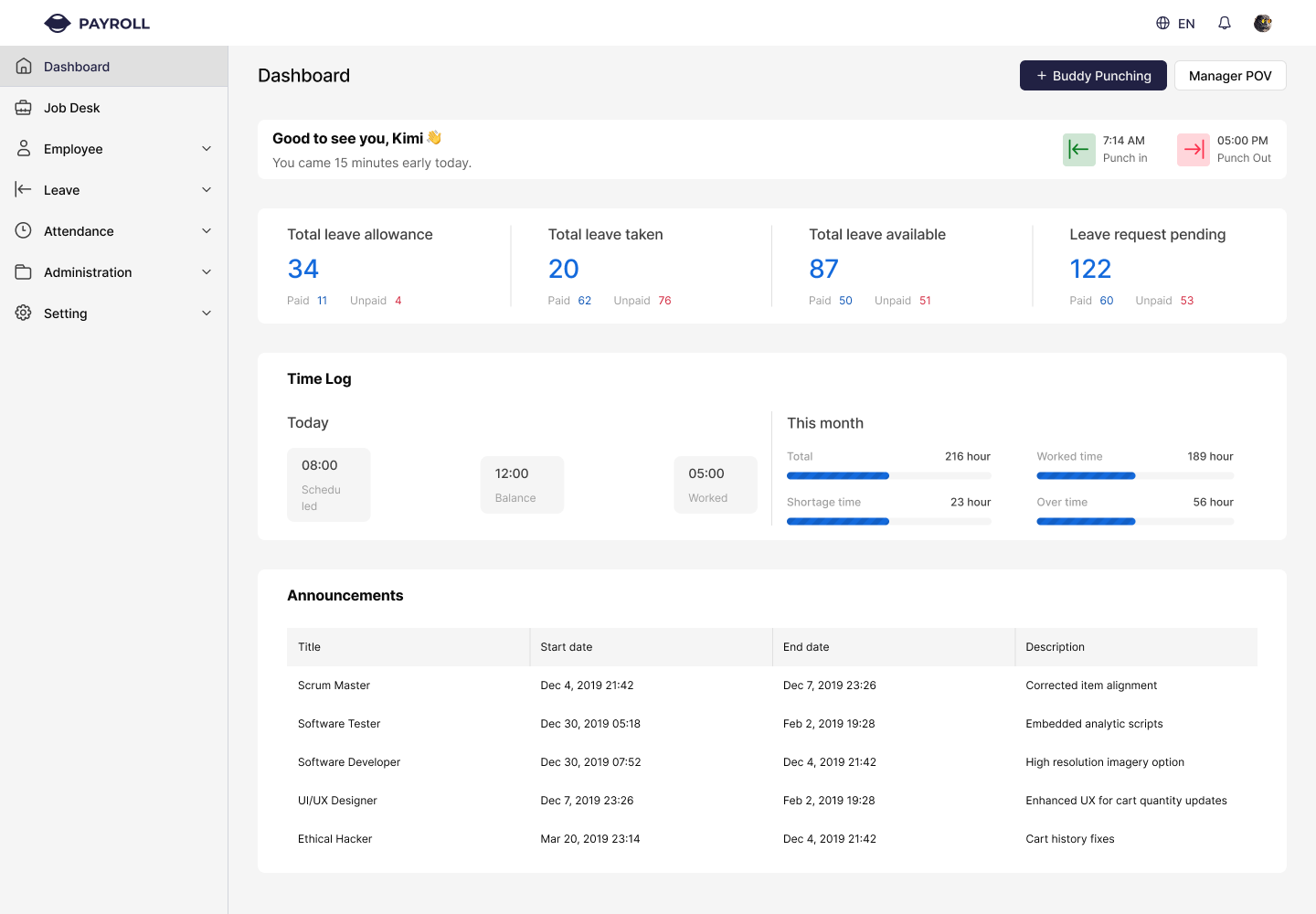Image resolution: width=1316 pixels, height=914 pixels.
Task: Expand the Leave section
Action: click(206, 189)
